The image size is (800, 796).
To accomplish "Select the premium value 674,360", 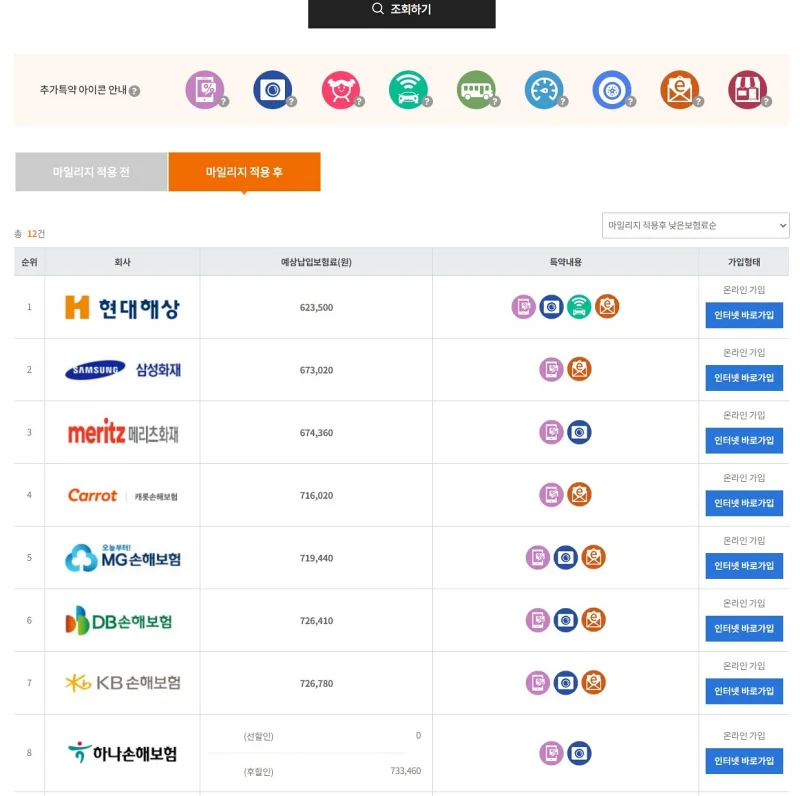I will coord(316,433).
